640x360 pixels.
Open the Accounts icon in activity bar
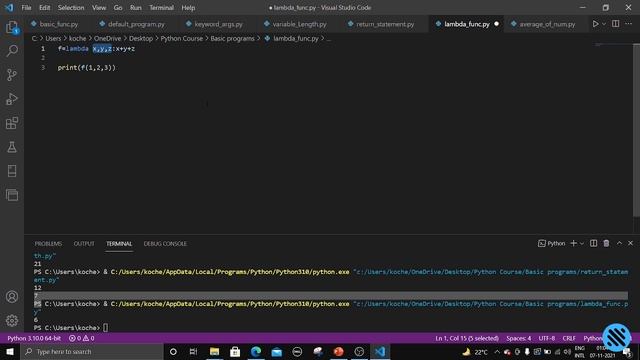(x=12, y=296)
